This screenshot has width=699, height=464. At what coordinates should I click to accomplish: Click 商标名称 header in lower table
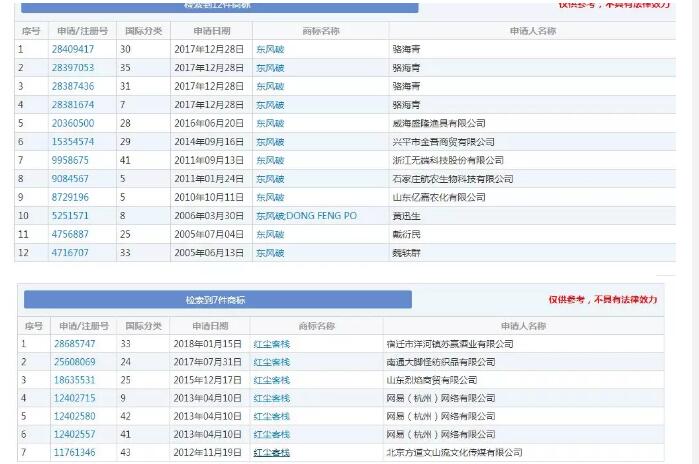[x=317, y=326]
